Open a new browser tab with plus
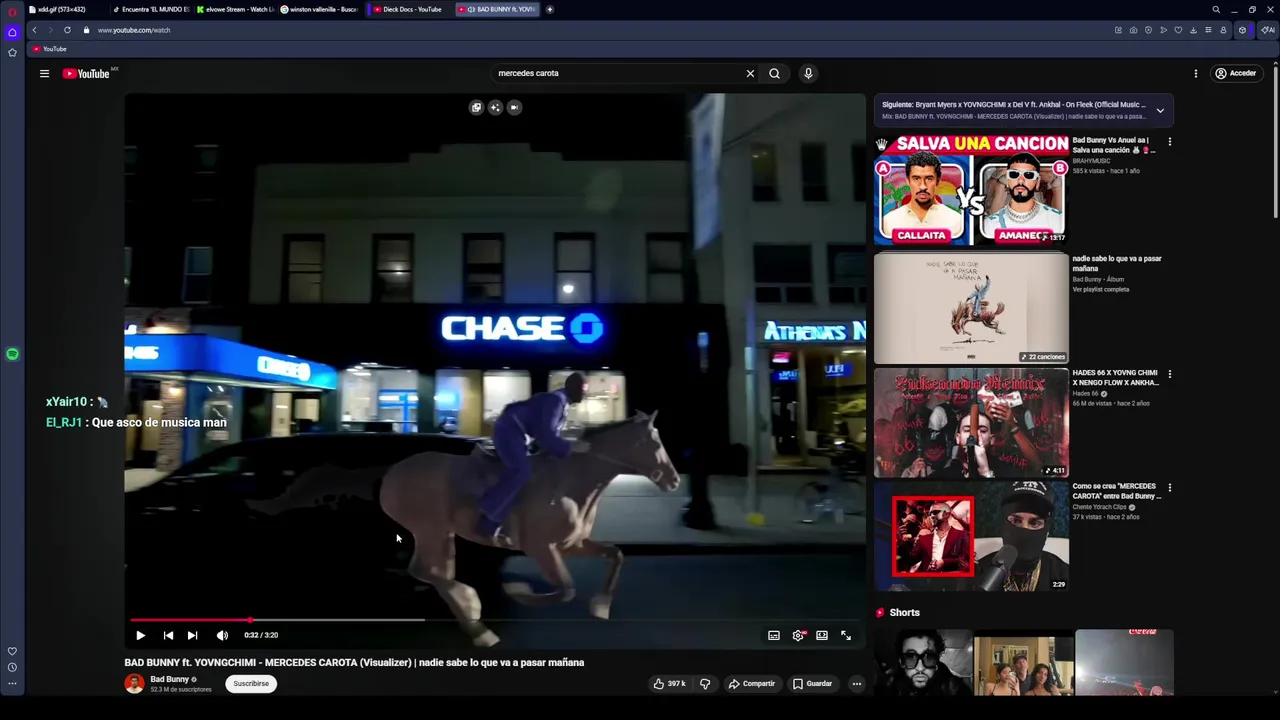1280x720 pixels. pos(549,9)
